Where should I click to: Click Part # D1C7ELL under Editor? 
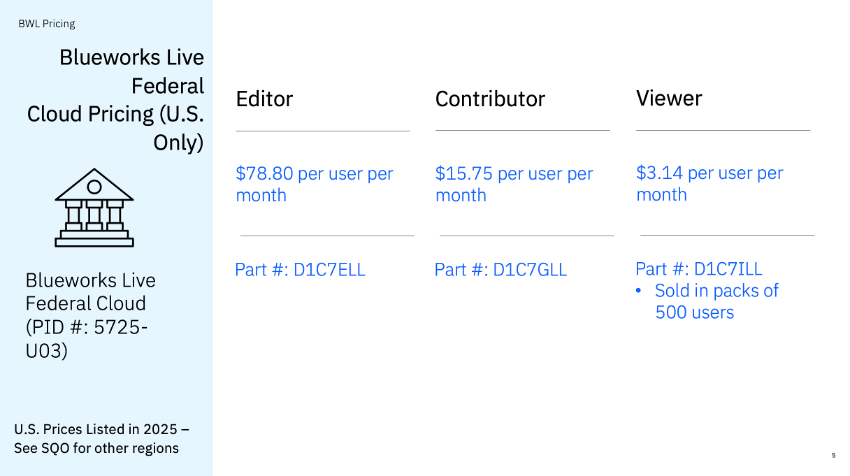pyautogui.click(x=301, y=269)
